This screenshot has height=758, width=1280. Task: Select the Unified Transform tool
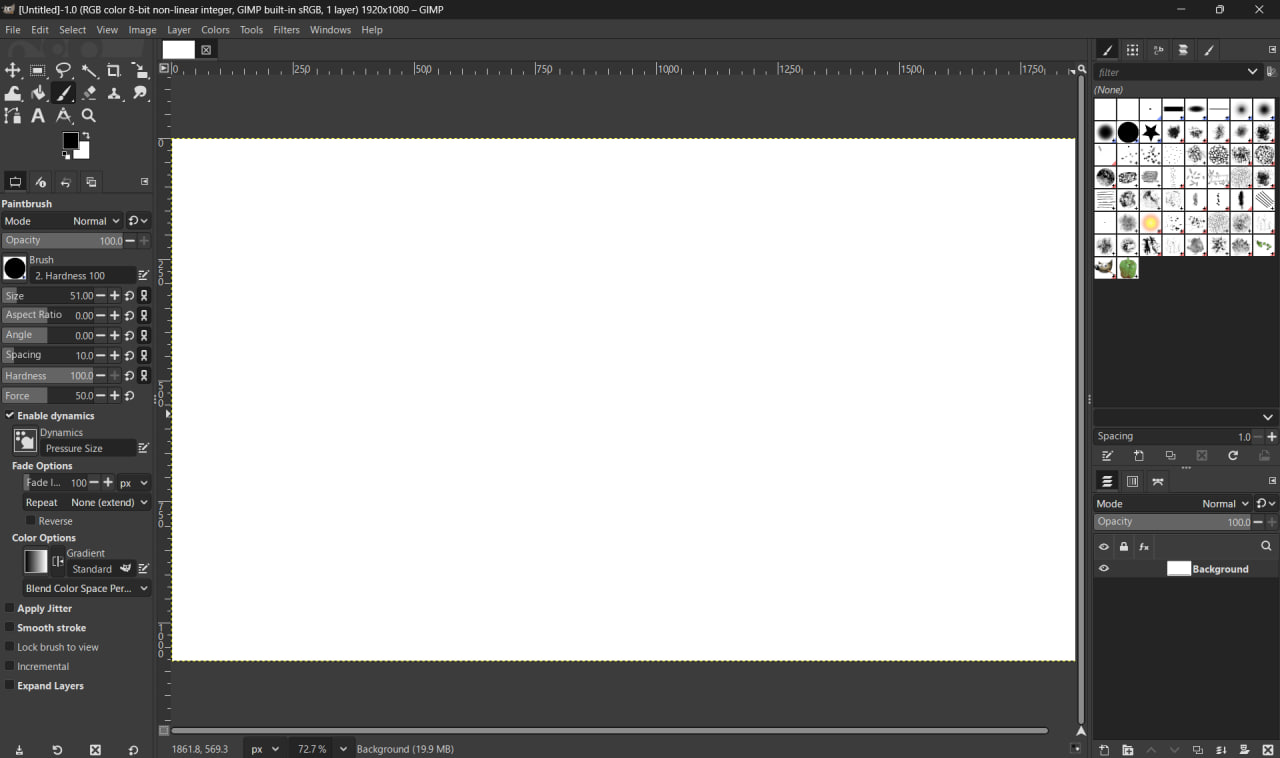pos(140,70)
